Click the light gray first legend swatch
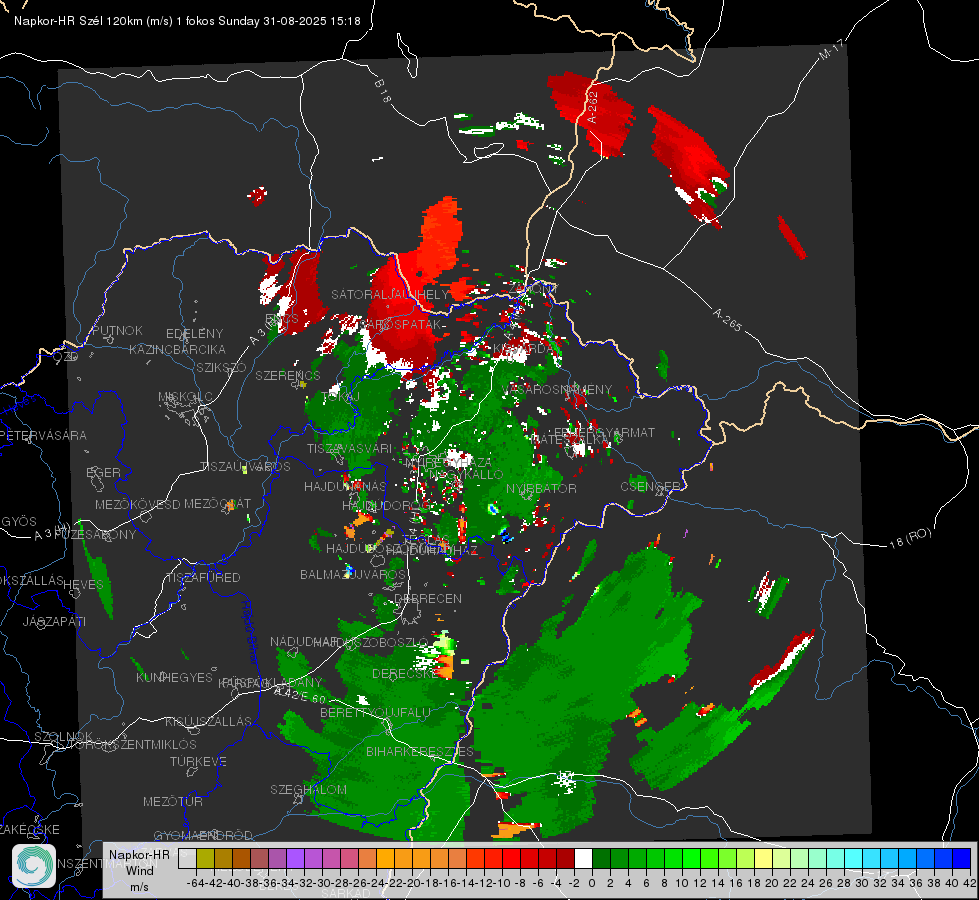The width and height of the screenshot is (979, 900). click(x=187, y=859)
